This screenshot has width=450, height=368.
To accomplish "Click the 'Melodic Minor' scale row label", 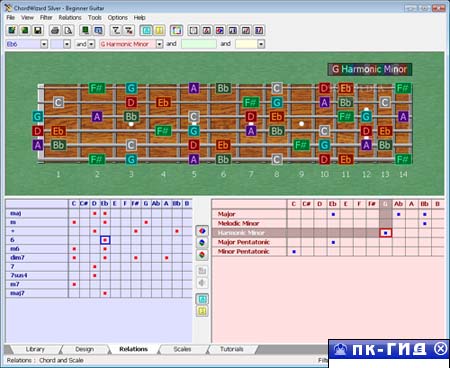I will 238,223.
